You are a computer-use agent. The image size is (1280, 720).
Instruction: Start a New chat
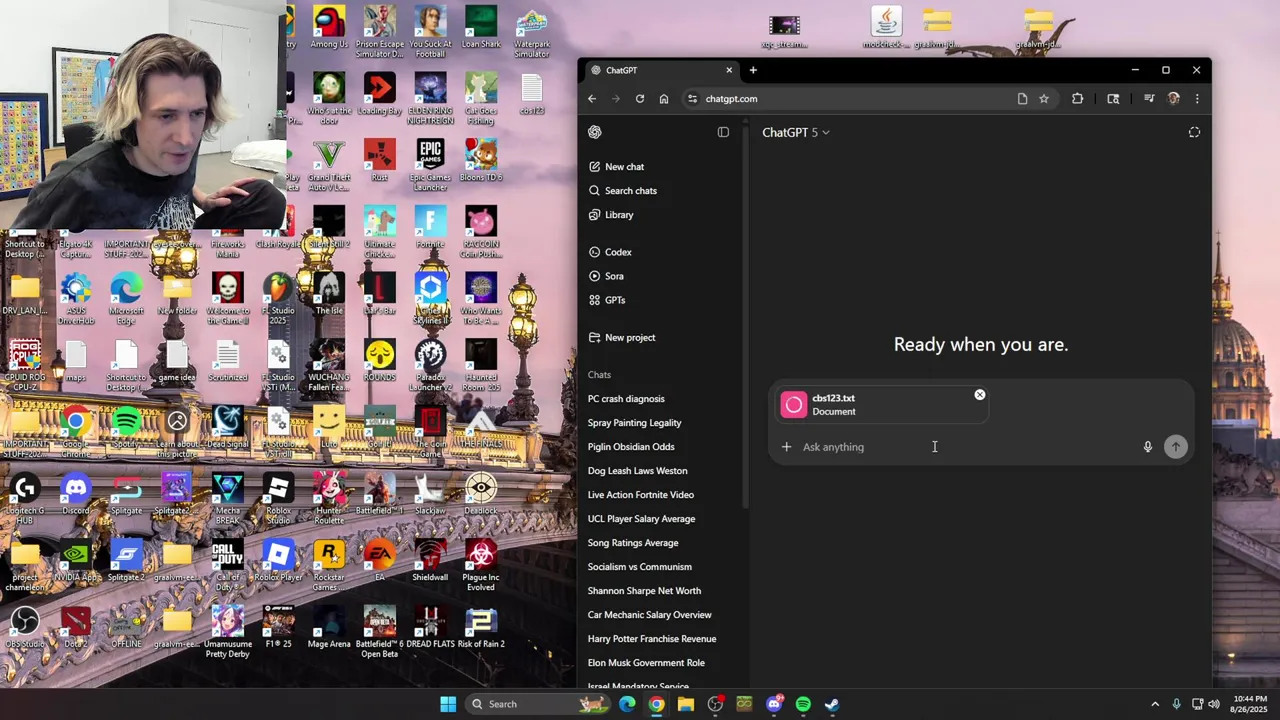pyautogui.click(x=616, y=167)
